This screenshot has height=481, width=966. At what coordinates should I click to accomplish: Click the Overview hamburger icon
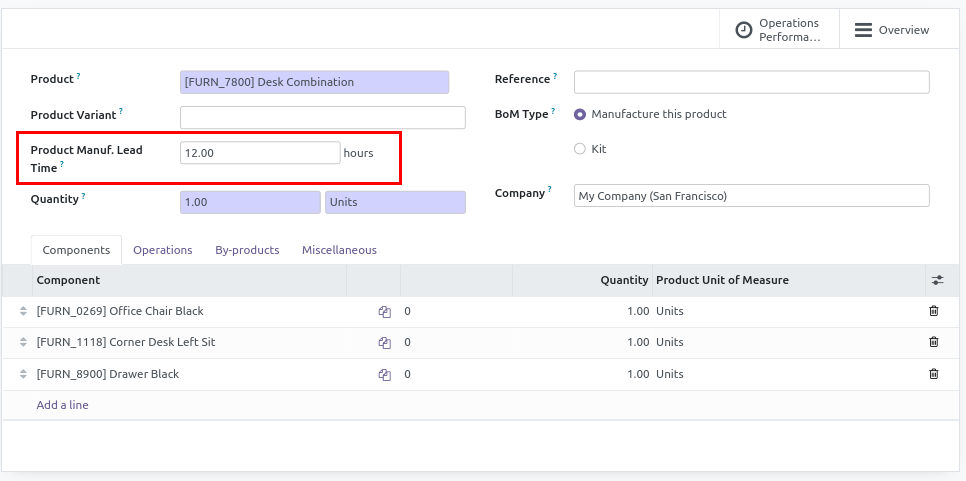pos(863,30)
